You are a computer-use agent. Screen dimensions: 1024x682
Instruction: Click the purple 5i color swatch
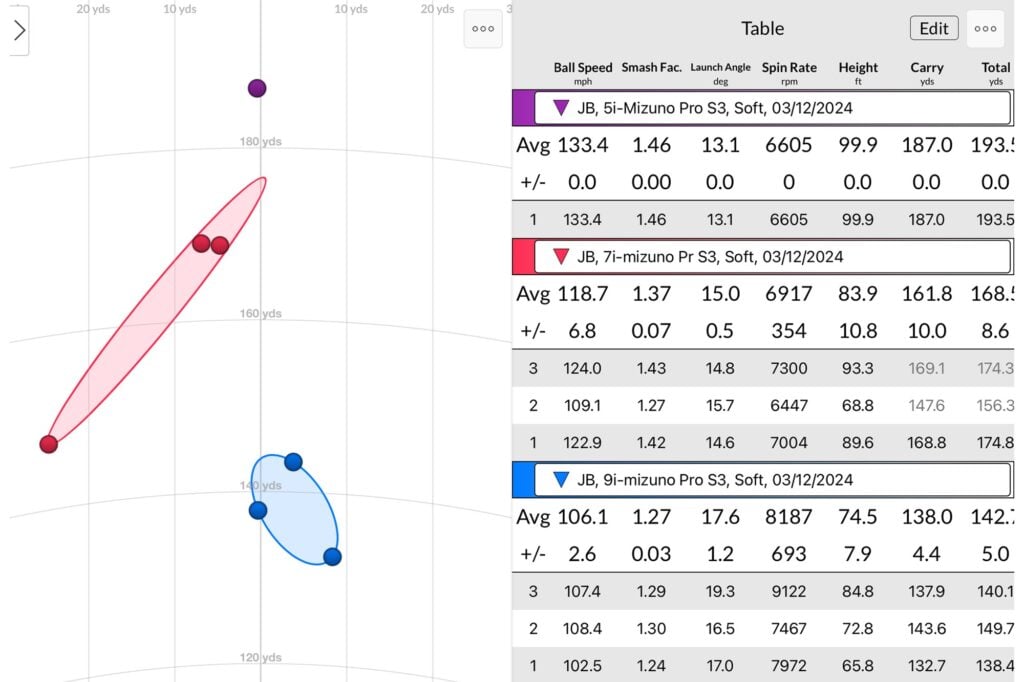click(522, 108)
